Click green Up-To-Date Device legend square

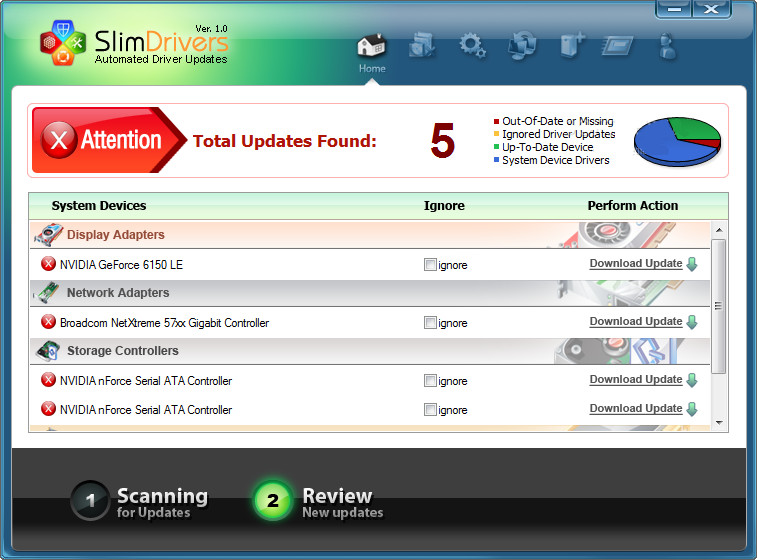[x=496, y=147]
